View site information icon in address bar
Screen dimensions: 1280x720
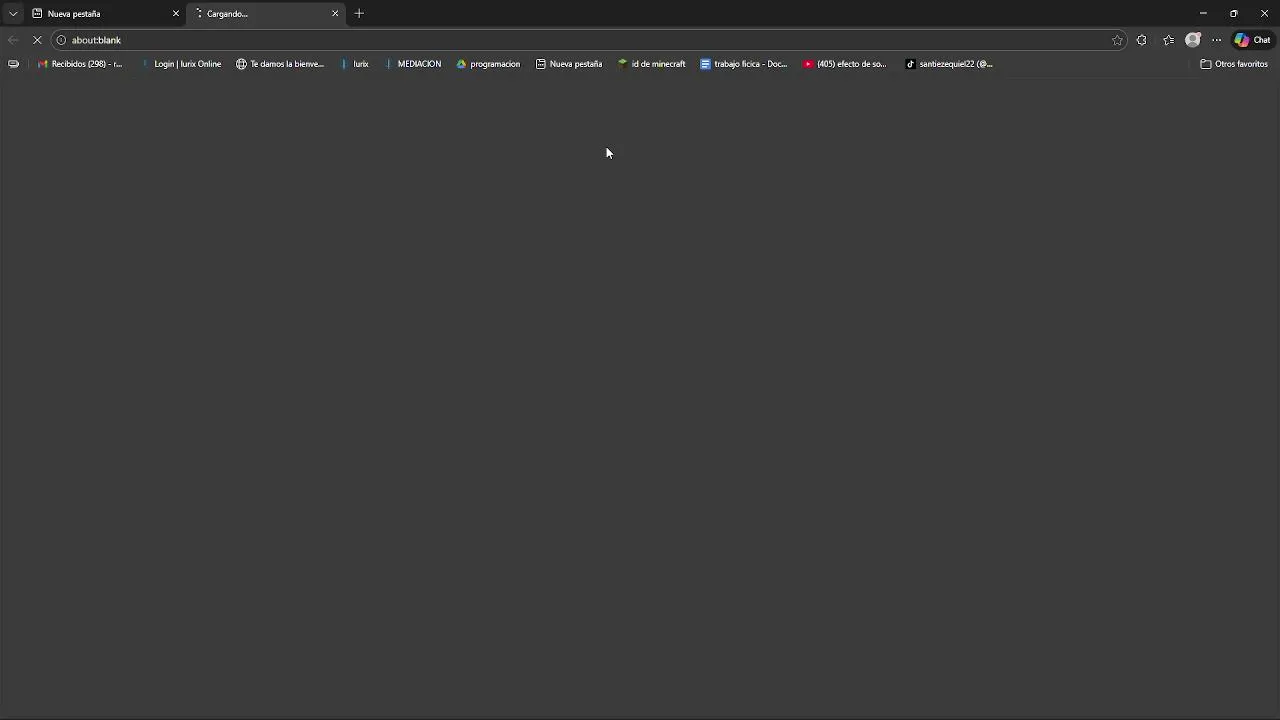click(x=61, y=40)
